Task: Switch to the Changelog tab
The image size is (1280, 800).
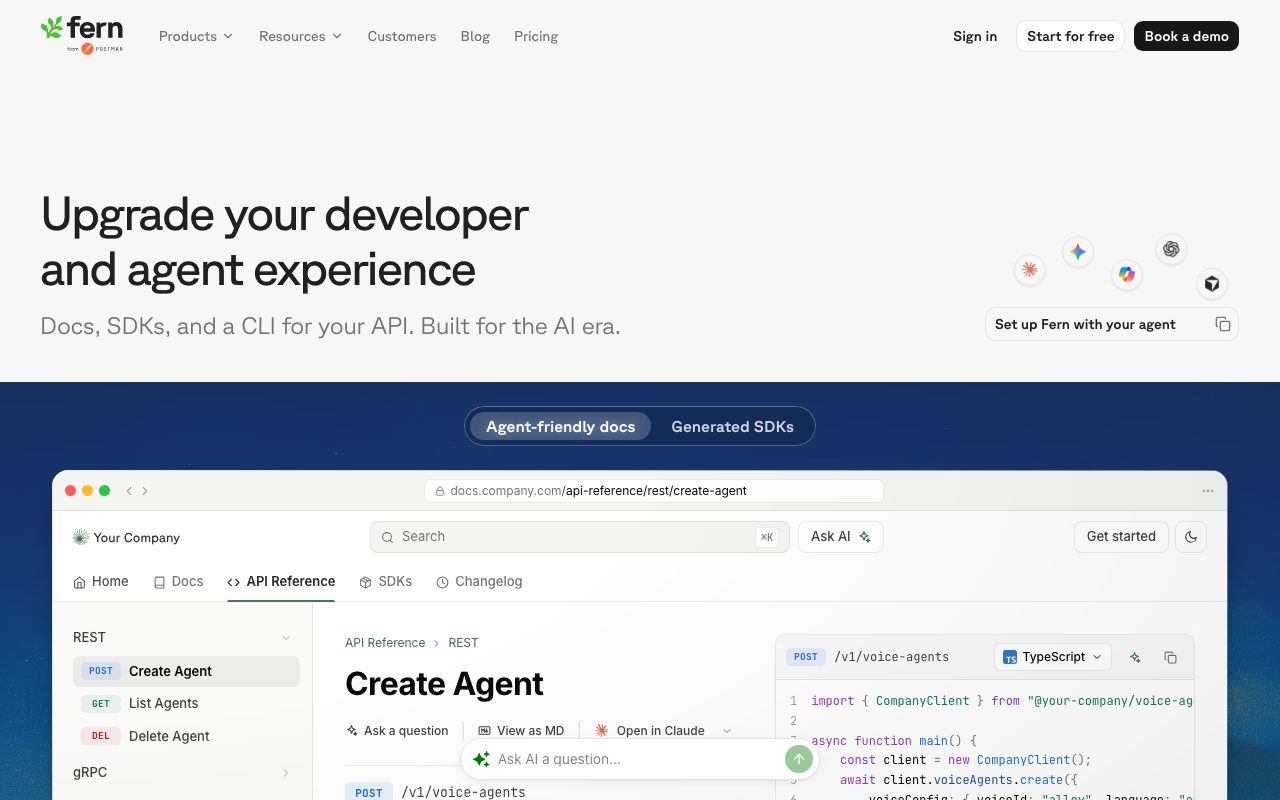Action: pyautogui.click(x=479, y=581)
